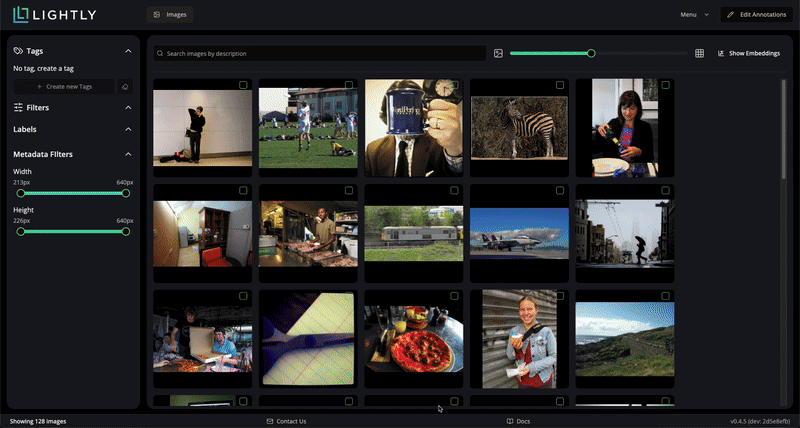Screen dimensions: 800x428
Task: Open the blurry notebook thumbnail
Action: pyautogui.click(x=308, y=339)
